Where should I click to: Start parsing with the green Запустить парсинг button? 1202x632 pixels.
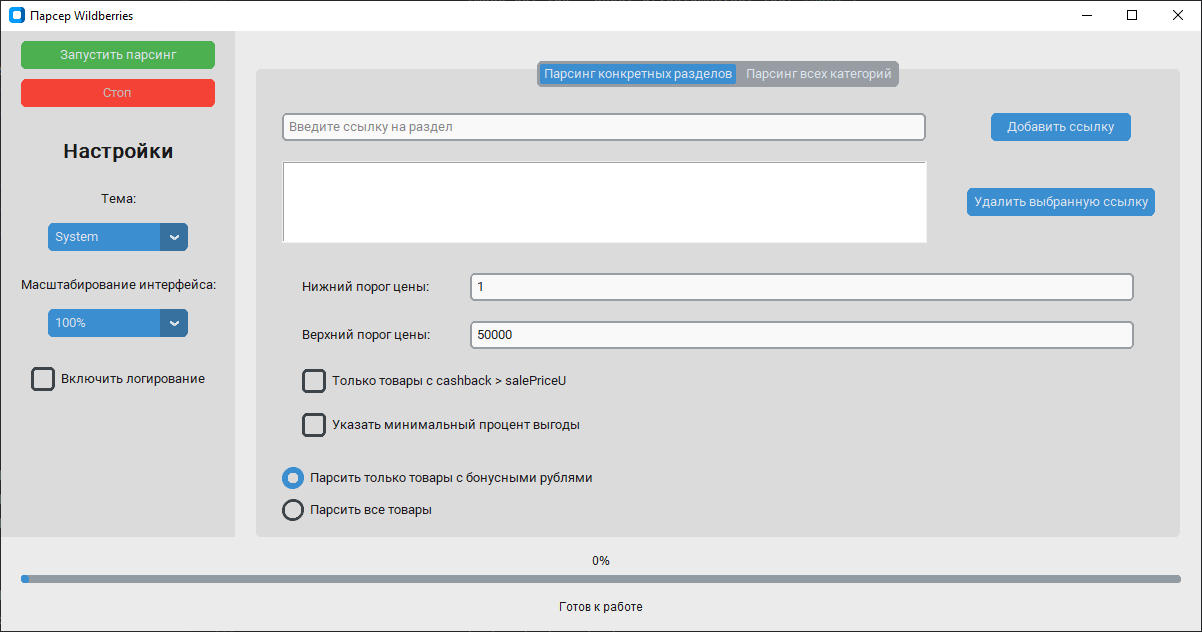(x=118, y=55)
